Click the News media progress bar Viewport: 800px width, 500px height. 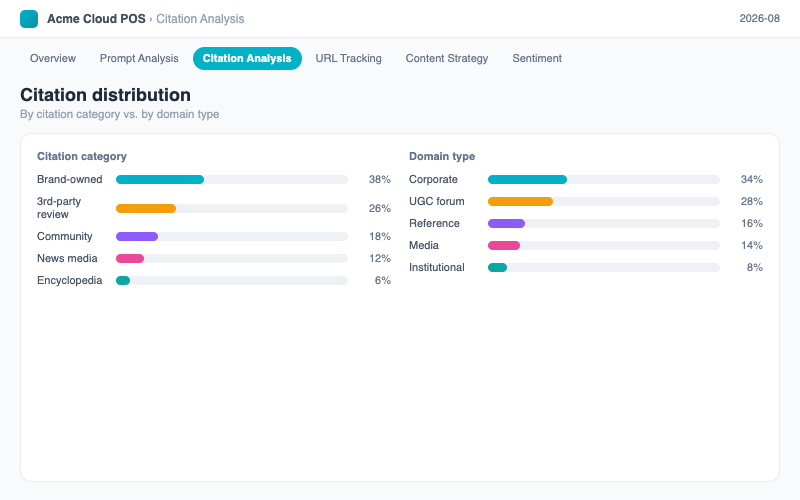pyautogui.click(x=232, y=258)
